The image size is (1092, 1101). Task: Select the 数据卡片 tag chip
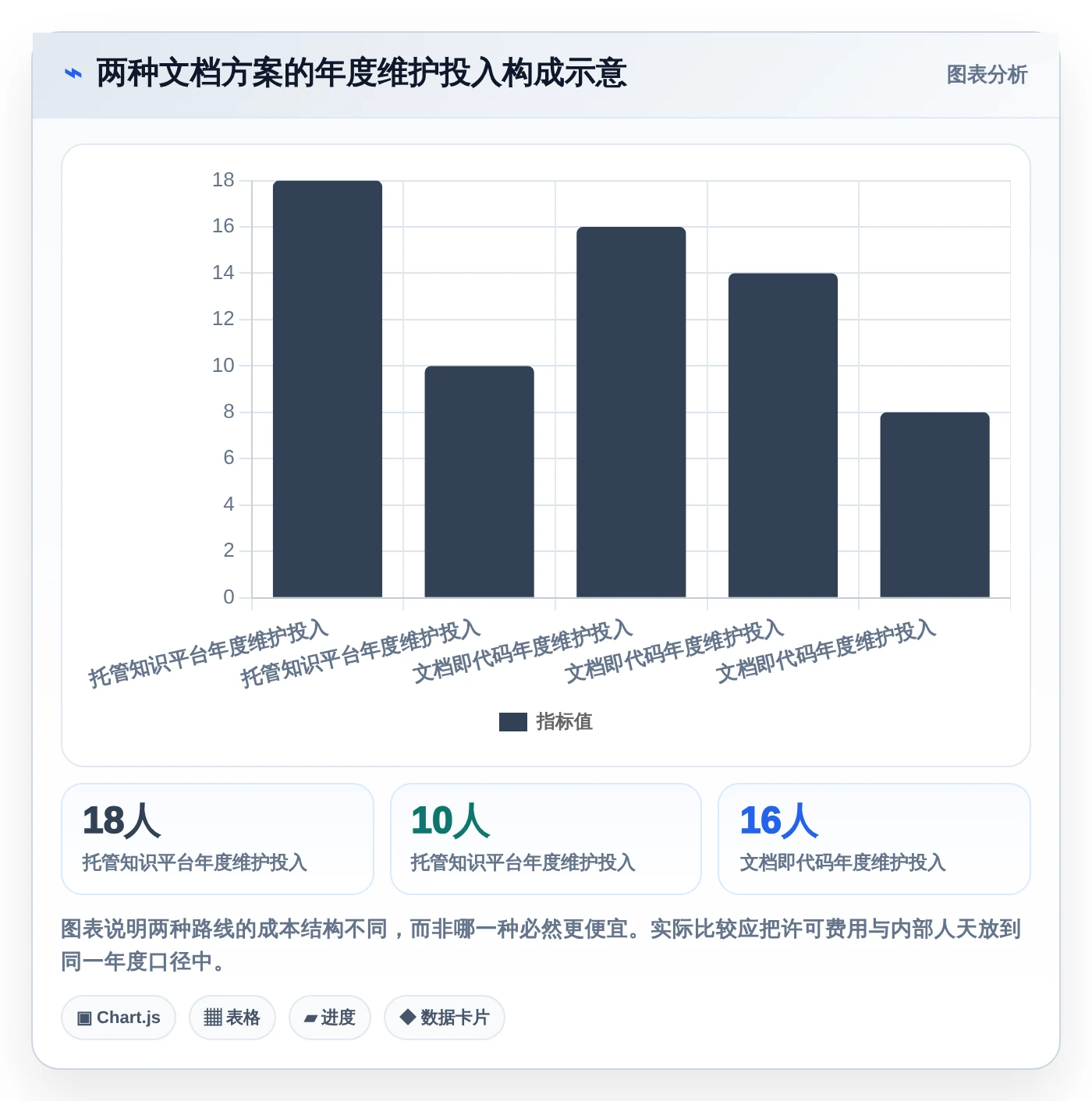click(445, 1018)
